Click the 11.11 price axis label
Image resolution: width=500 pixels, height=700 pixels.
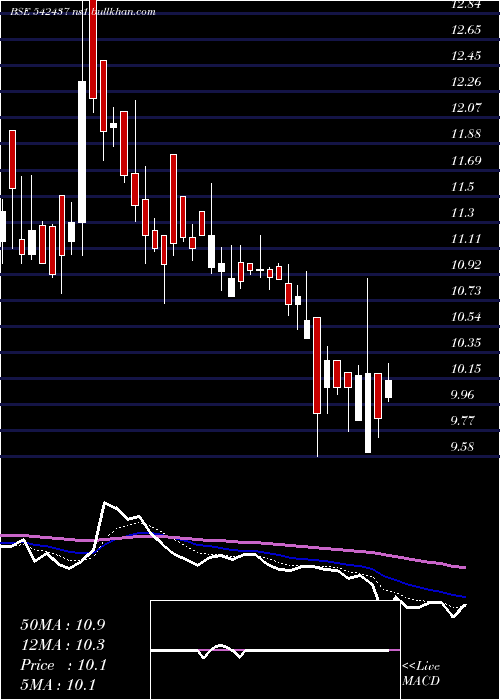(466, 239)
